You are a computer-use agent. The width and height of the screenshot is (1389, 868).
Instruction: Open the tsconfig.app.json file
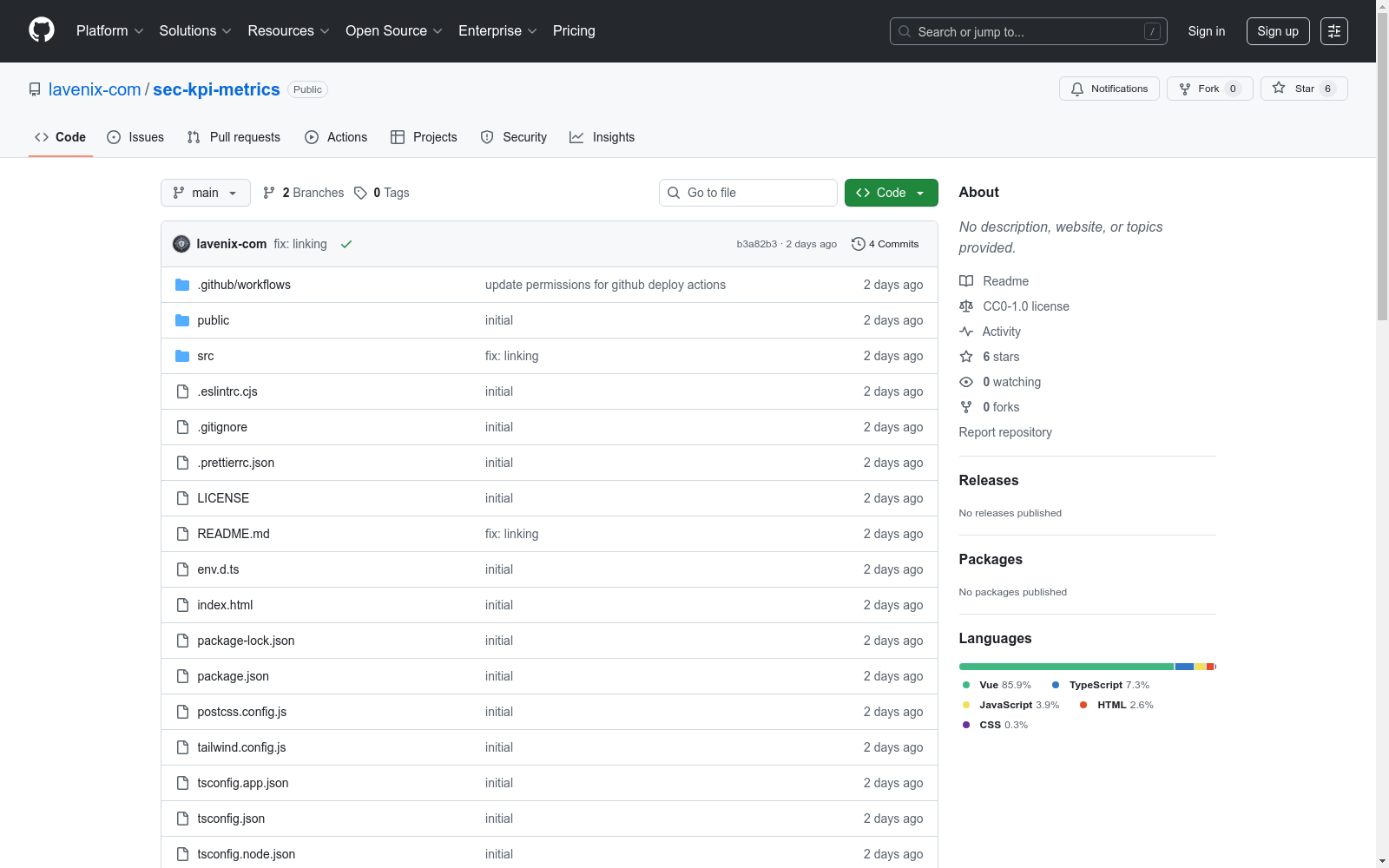click(x=243, y=783)
